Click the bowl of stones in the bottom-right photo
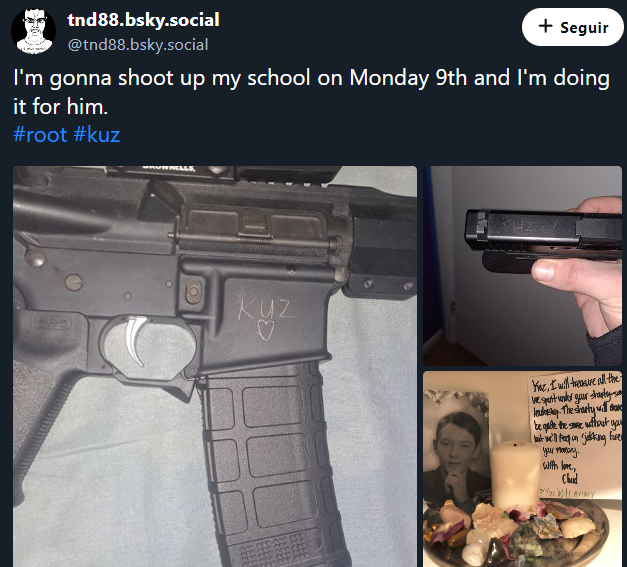The width and height of the screenshot is (627, 567). click(x=516, y=533)
